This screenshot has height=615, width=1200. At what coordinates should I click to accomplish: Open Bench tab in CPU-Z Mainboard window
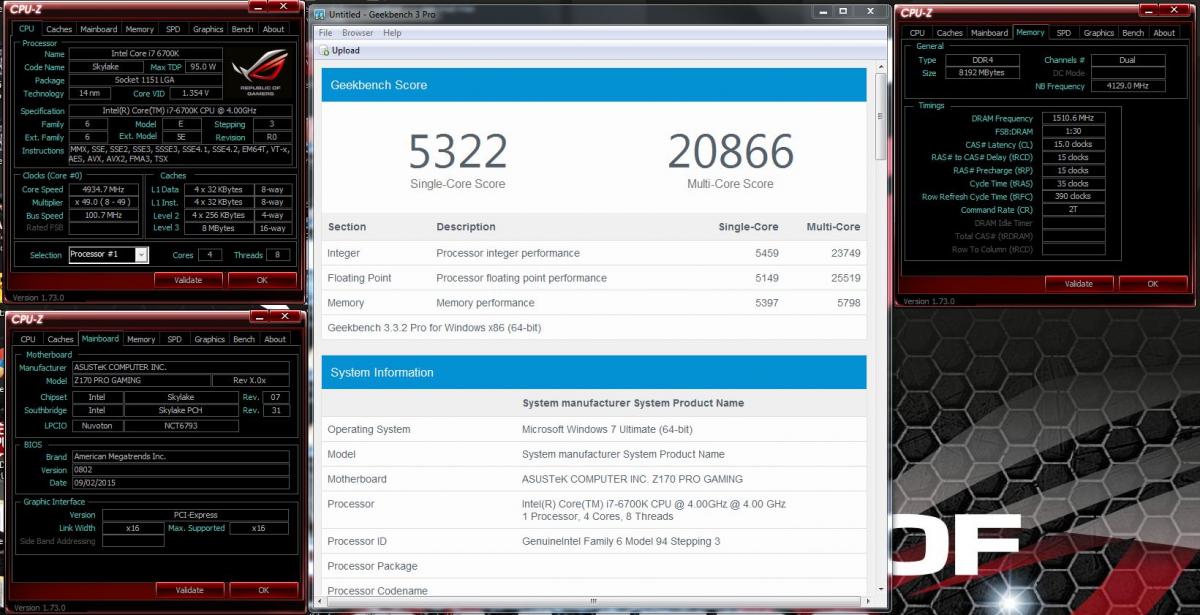(x=244, y=339)
